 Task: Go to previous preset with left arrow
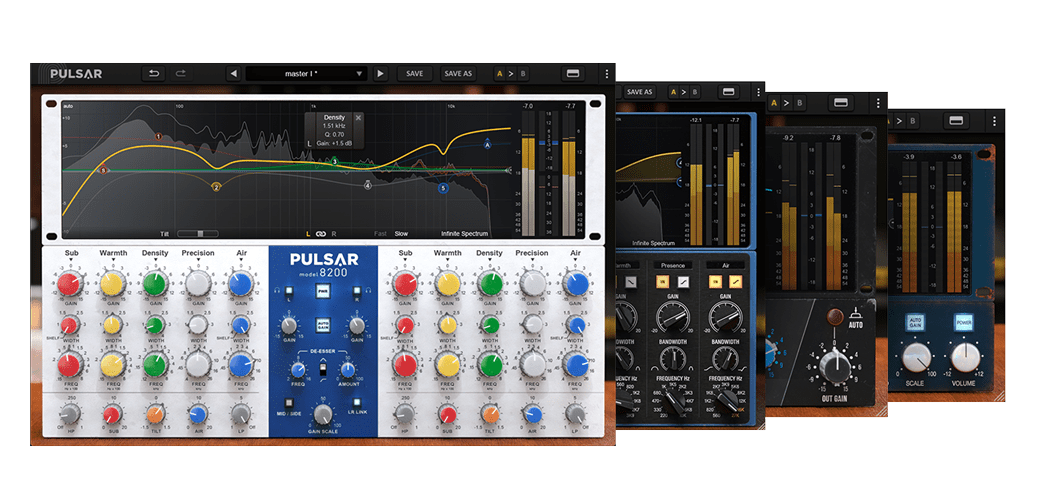pyautogui.click(x=233, y=74)
